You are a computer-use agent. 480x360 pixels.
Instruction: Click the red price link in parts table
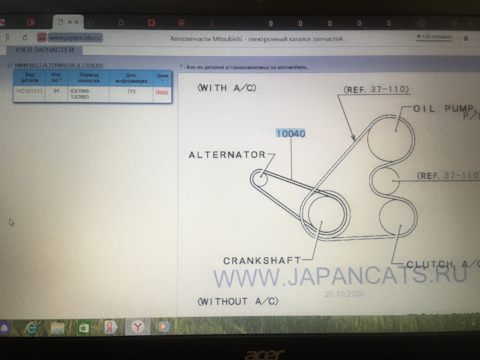click(161, 92)
